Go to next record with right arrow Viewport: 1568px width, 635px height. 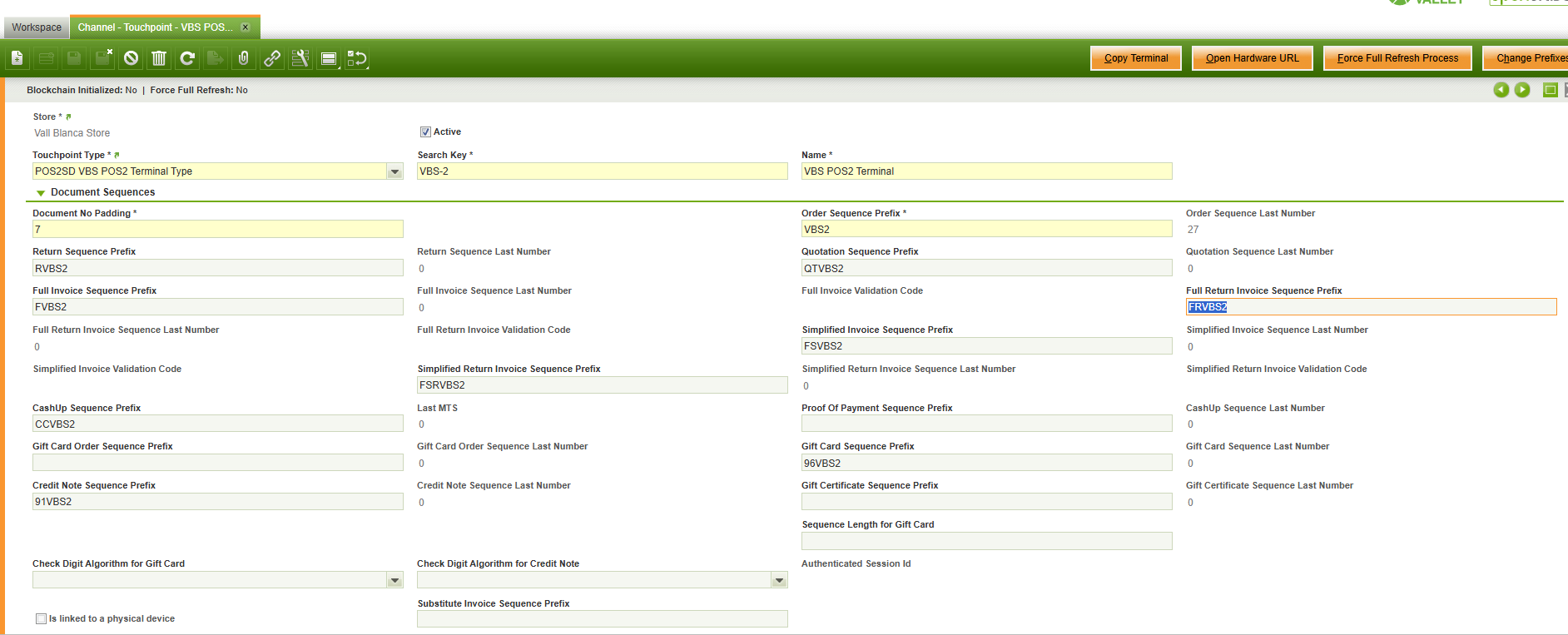click(x=1522, y=90)
